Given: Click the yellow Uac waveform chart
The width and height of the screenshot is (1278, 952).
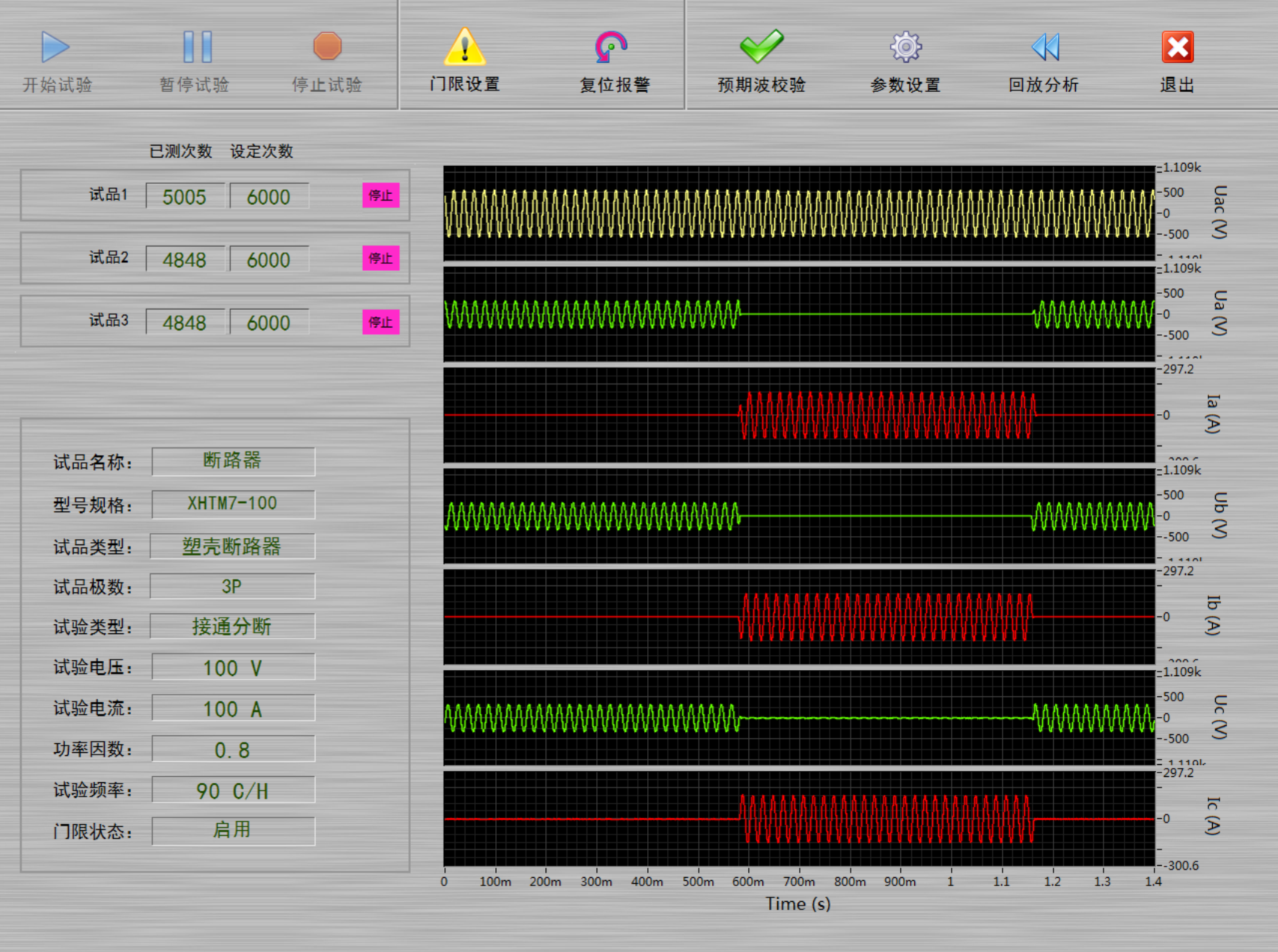Looking at the screenshot, I should tap(799, 213).
